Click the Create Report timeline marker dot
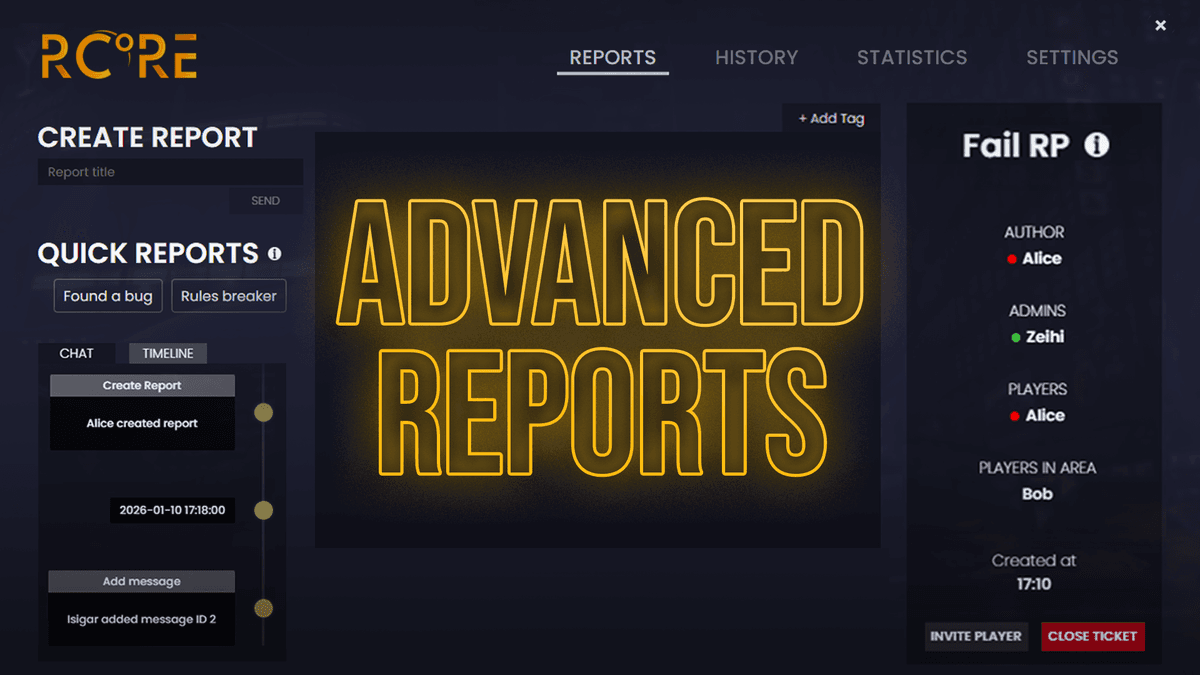This screenshot has width=1200, height=675. coord(263,412)
